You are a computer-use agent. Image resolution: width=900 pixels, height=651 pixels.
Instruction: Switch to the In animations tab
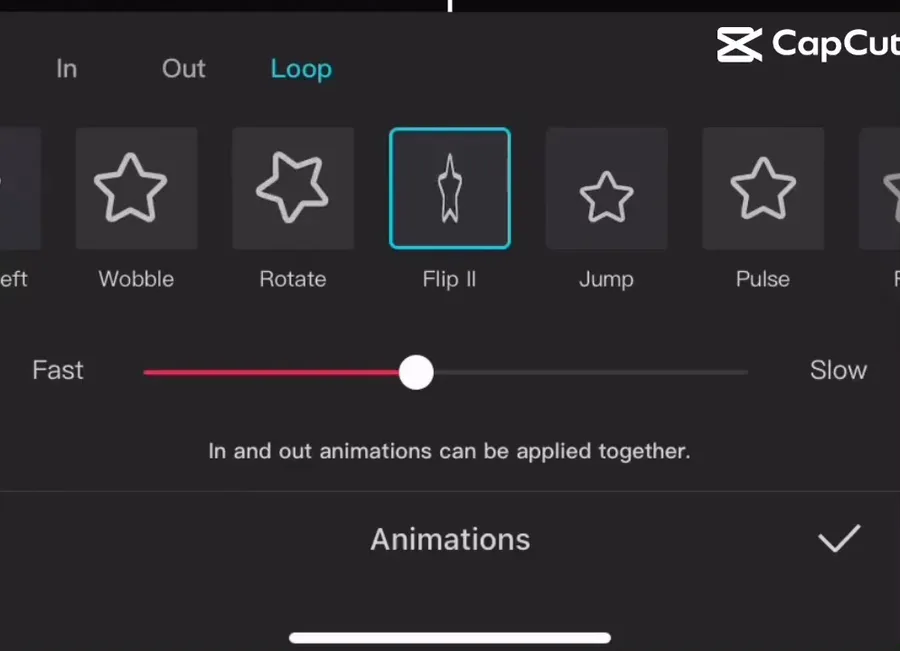pos(67,69)
